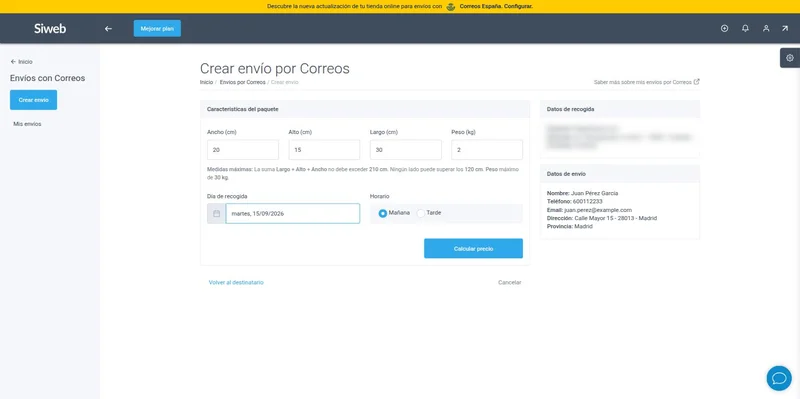Open Saber más sobre mis envíos link
The height and width of the screenshot is (399, 800).
[x=646, y=82]
